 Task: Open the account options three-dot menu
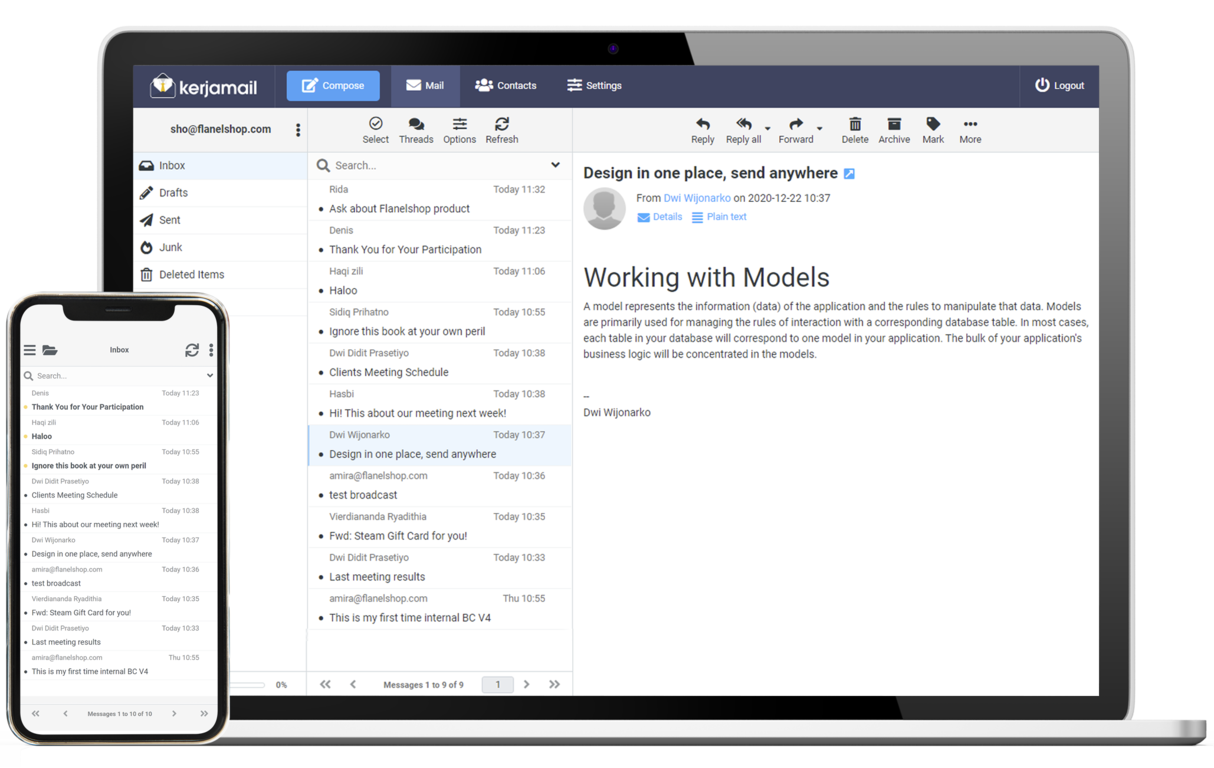tap(298, 130)
